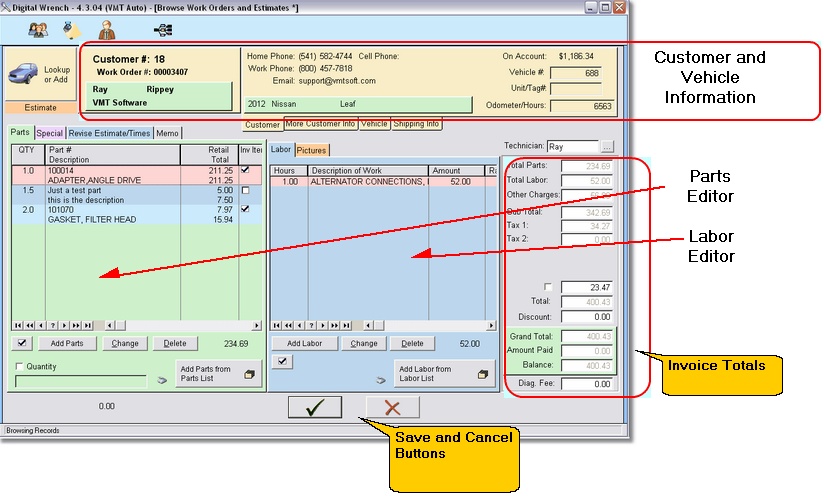Open the Vehicle tab
The image size is (824, 496).
coord(374,124)
